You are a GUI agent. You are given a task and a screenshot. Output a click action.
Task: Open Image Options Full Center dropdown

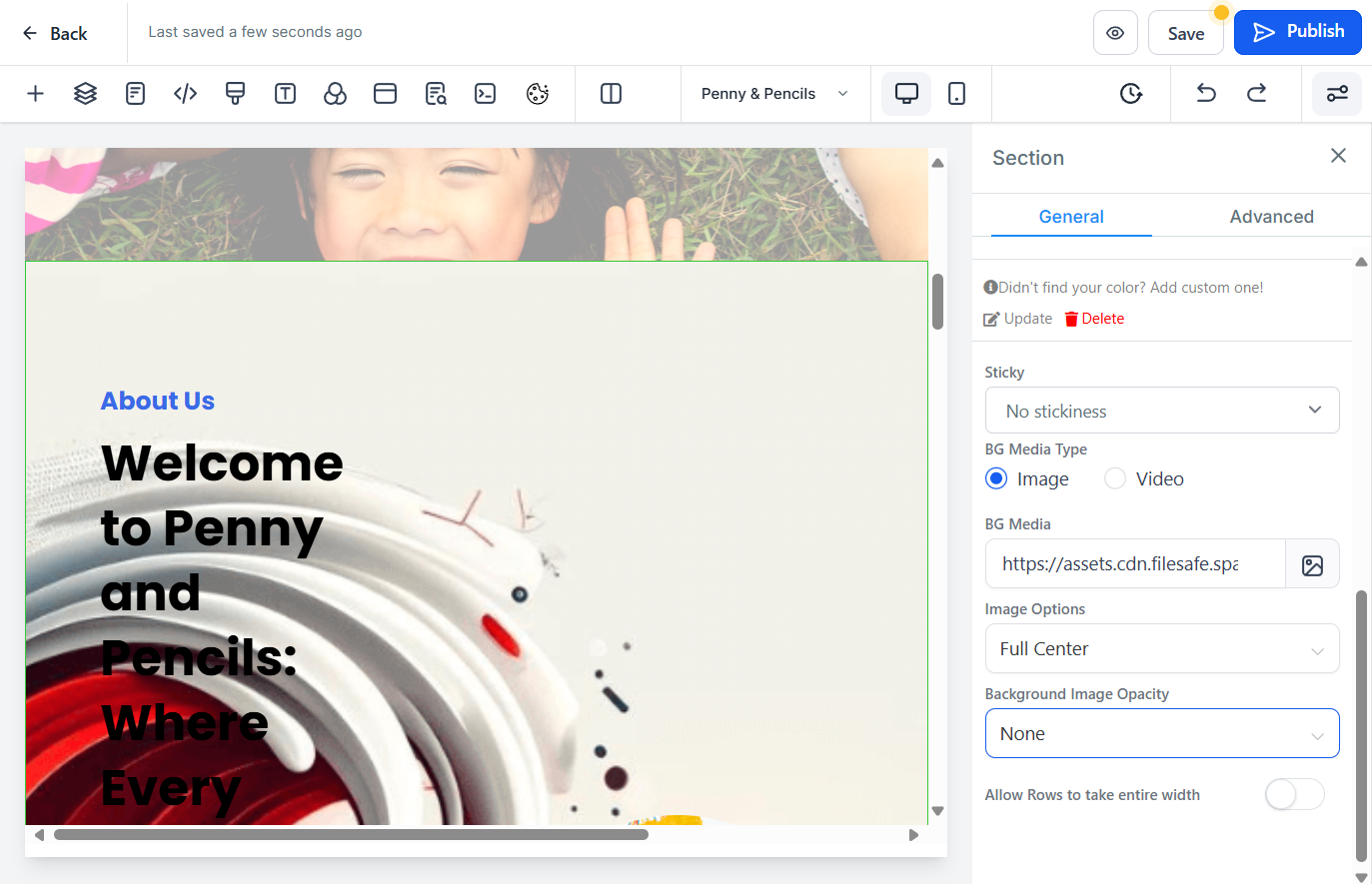(x=1162, y=648)
